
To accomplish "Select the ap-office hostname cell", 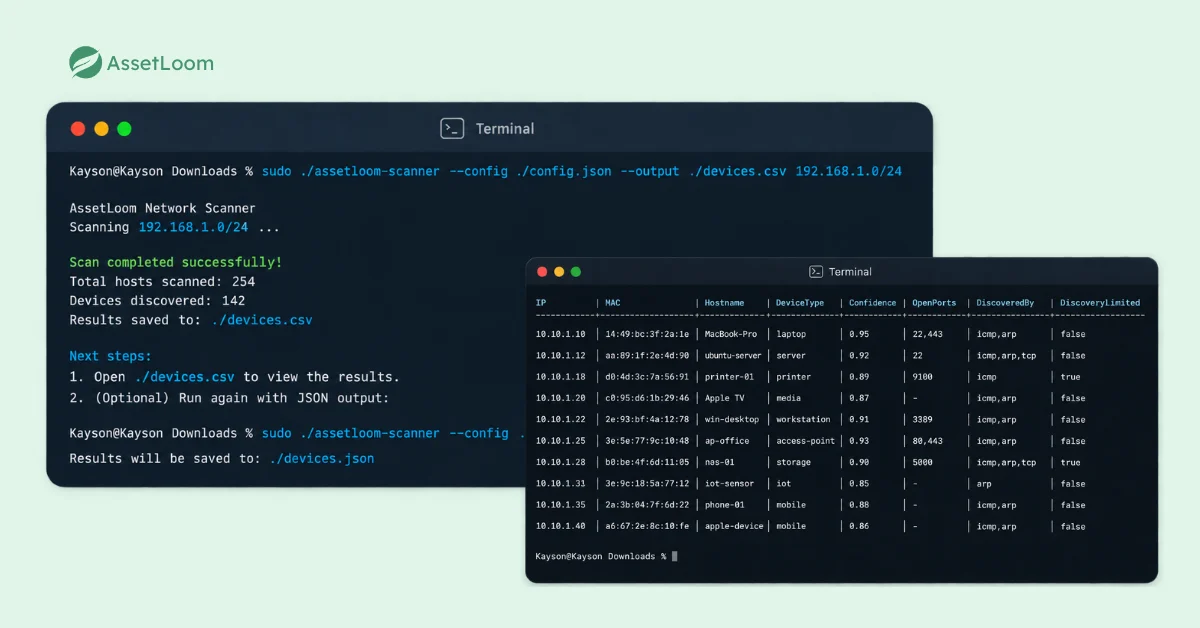I will click(x=727, y=441).
